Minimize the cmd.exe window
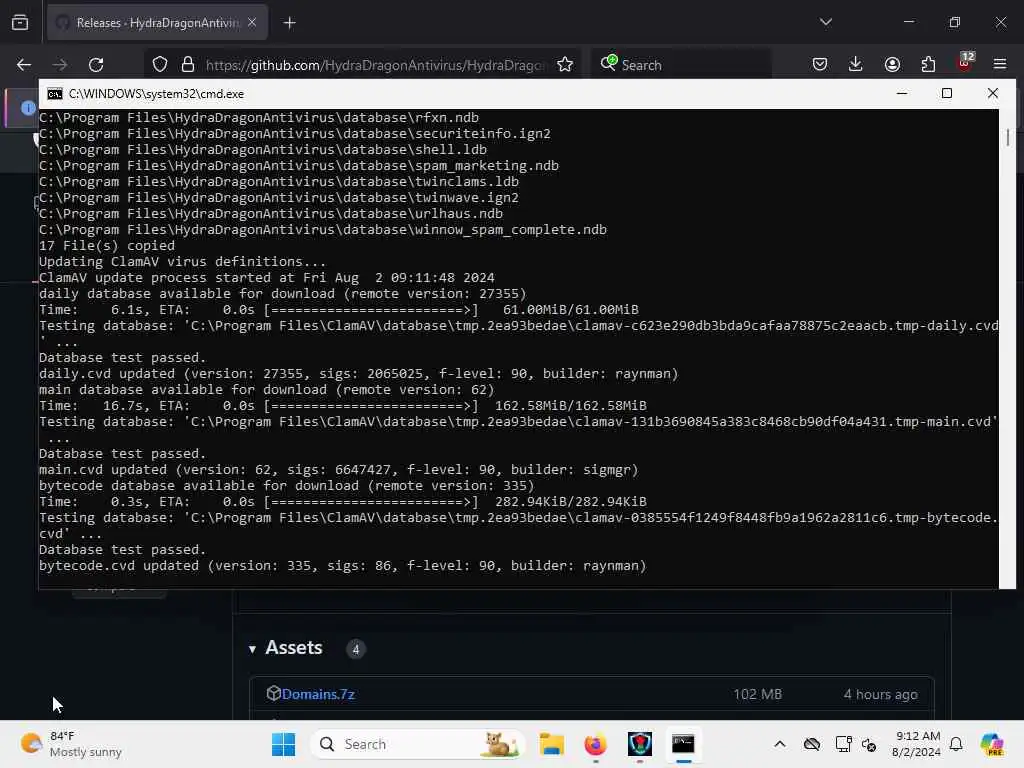1024x768 pixels. click(x=902, y=93)
